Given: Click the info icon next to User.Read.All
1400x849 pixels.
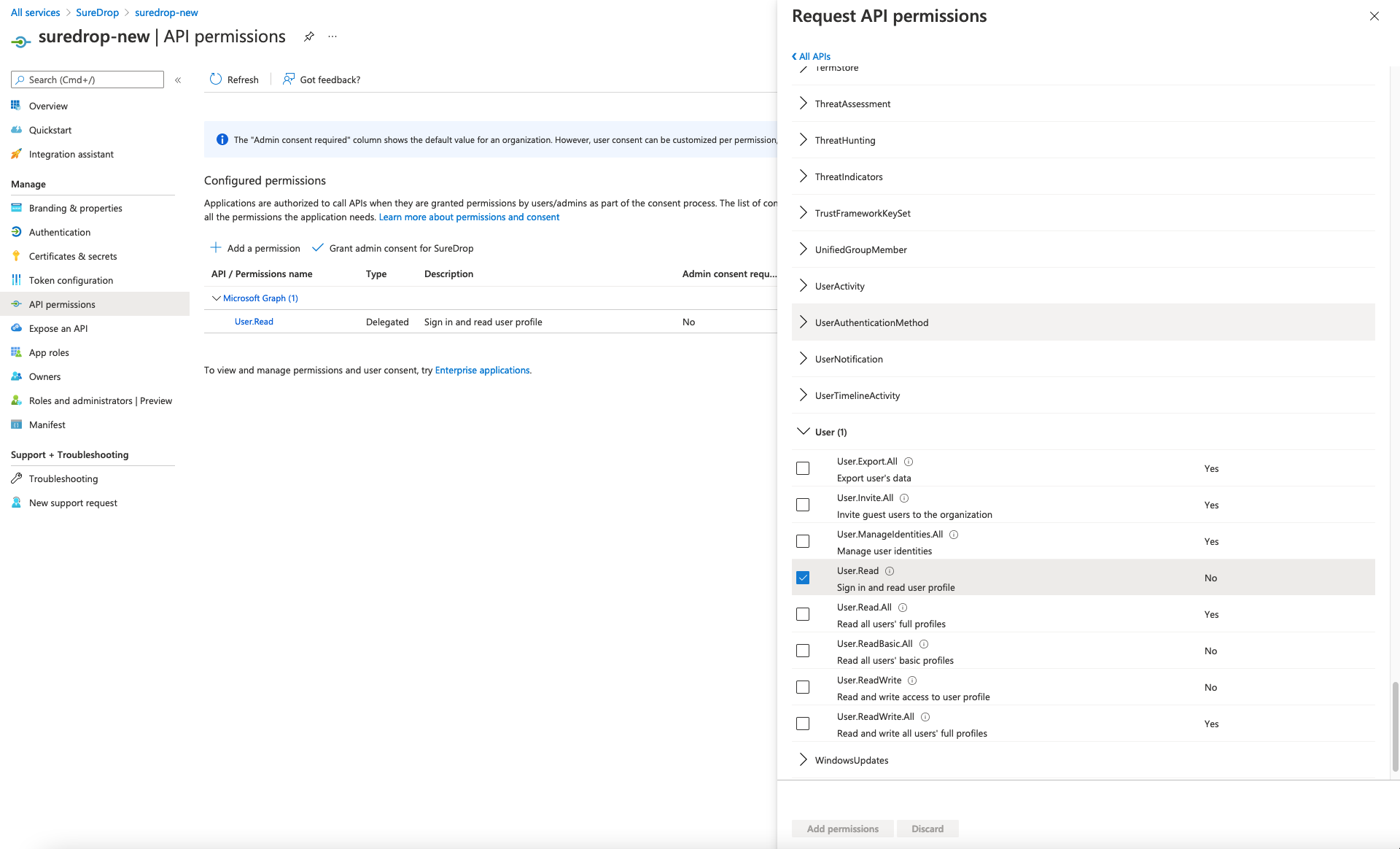Looking at the screenshot, I should tap(903, 607).
